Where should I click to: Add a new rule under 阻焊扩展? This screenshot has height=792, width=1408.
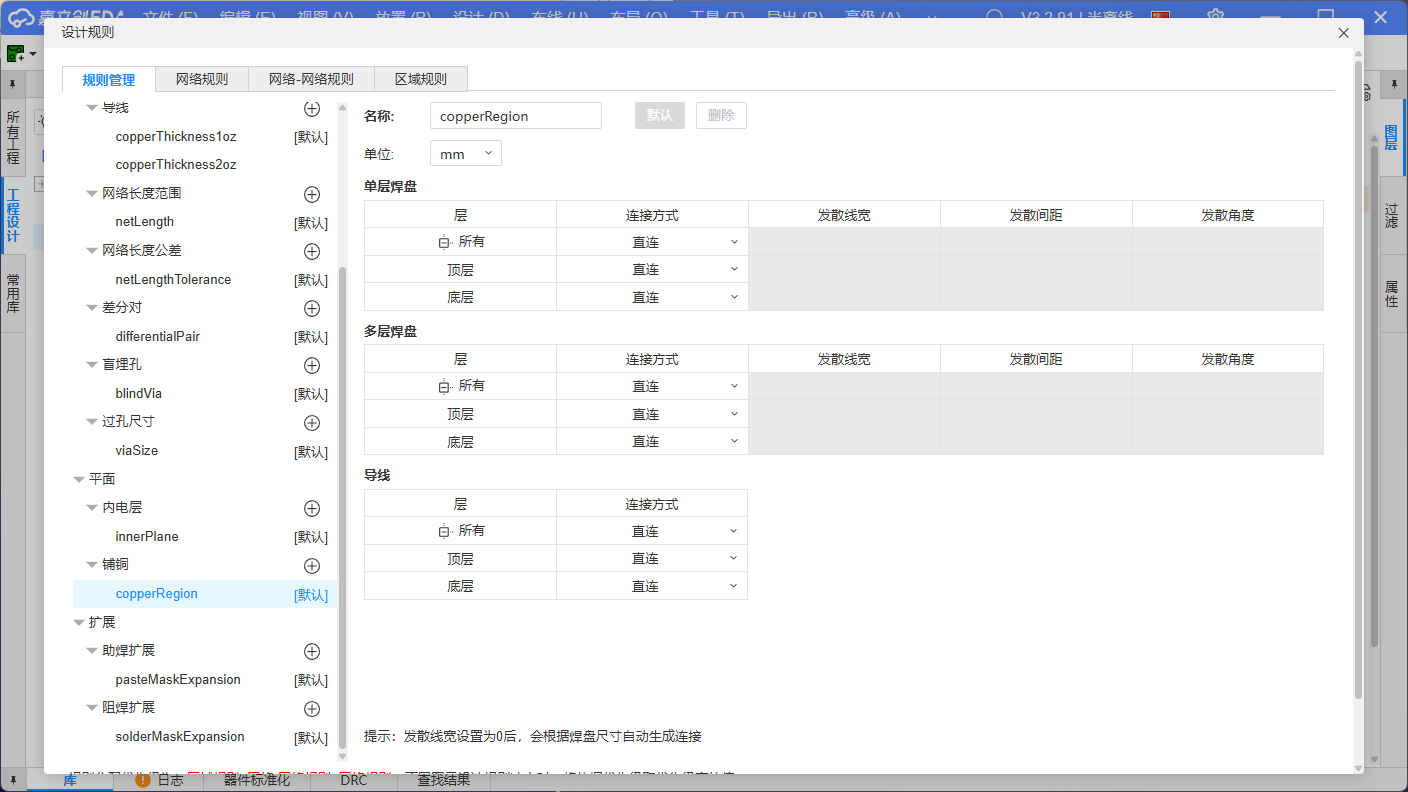click(x=312, y=709)
